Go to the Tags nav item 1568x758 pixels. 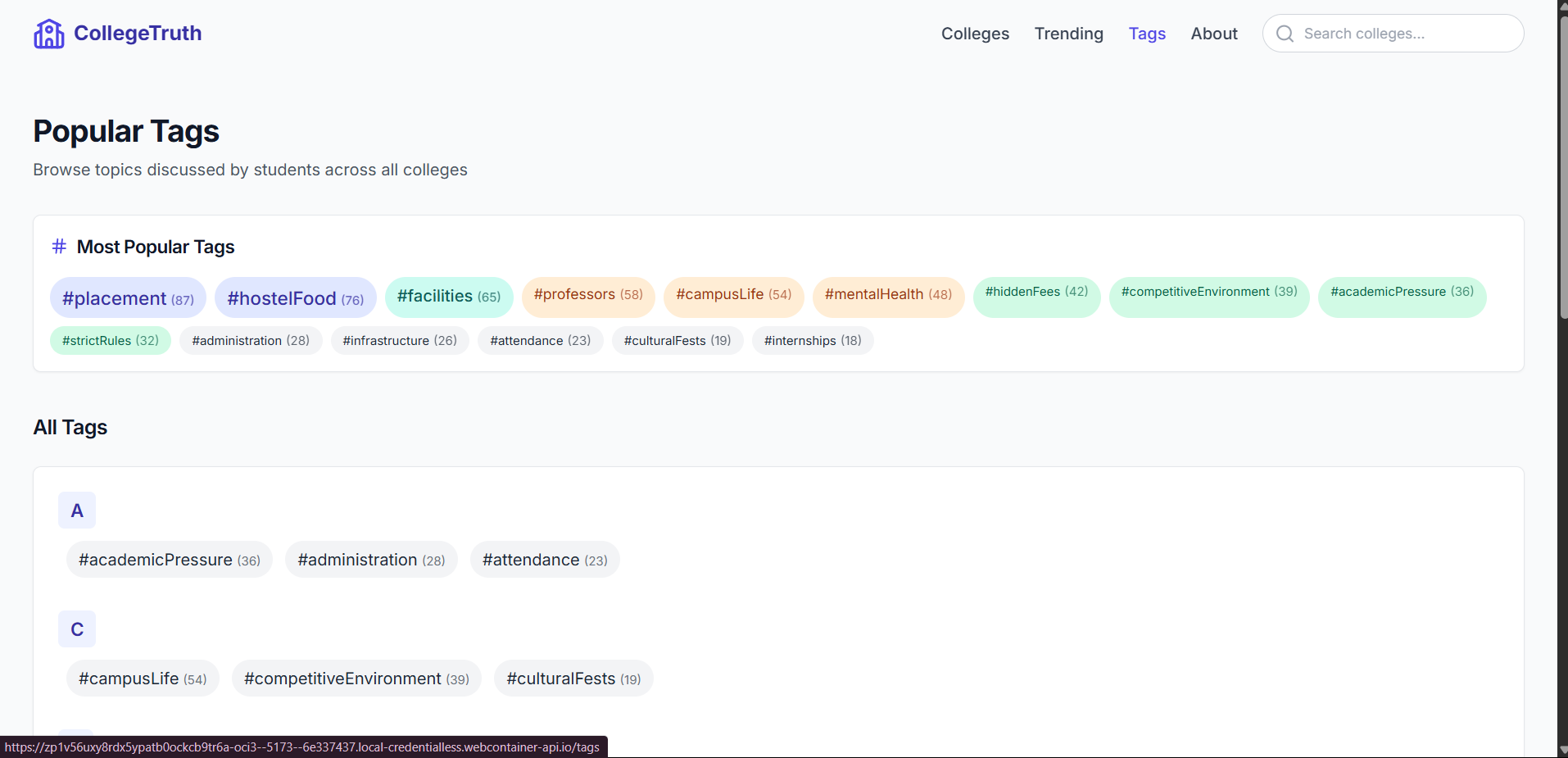click(x=1147, y=34)
